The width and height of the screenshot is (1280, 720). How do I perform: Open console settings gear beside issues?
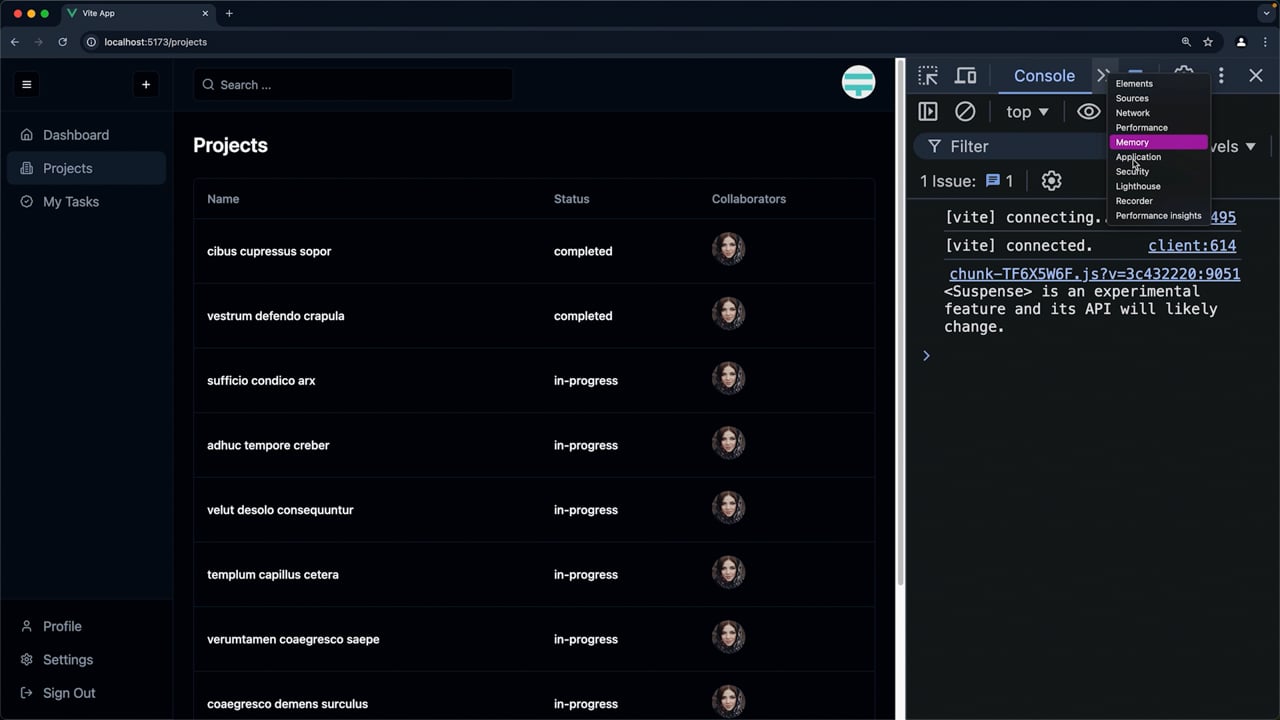pyautogui.click(x=1051, y=181)
